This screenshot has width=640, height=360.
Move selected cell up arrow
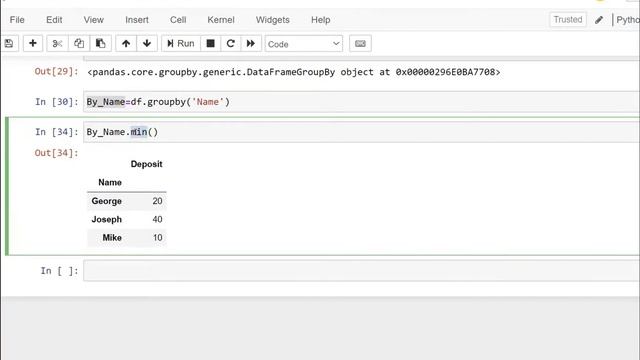(x=126, y=43)
